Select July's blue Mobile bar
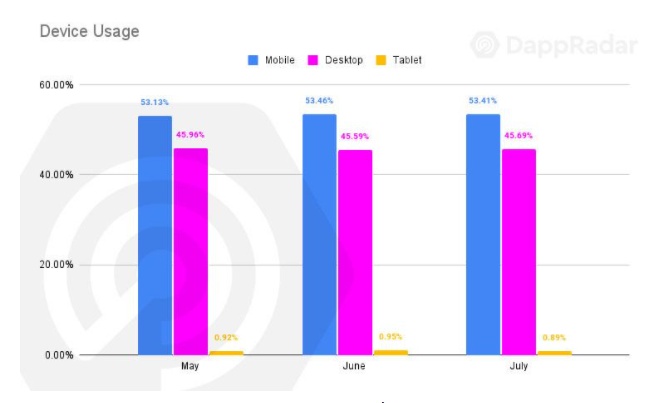Screen dimensions: 651x403 (x=483, y=234)
